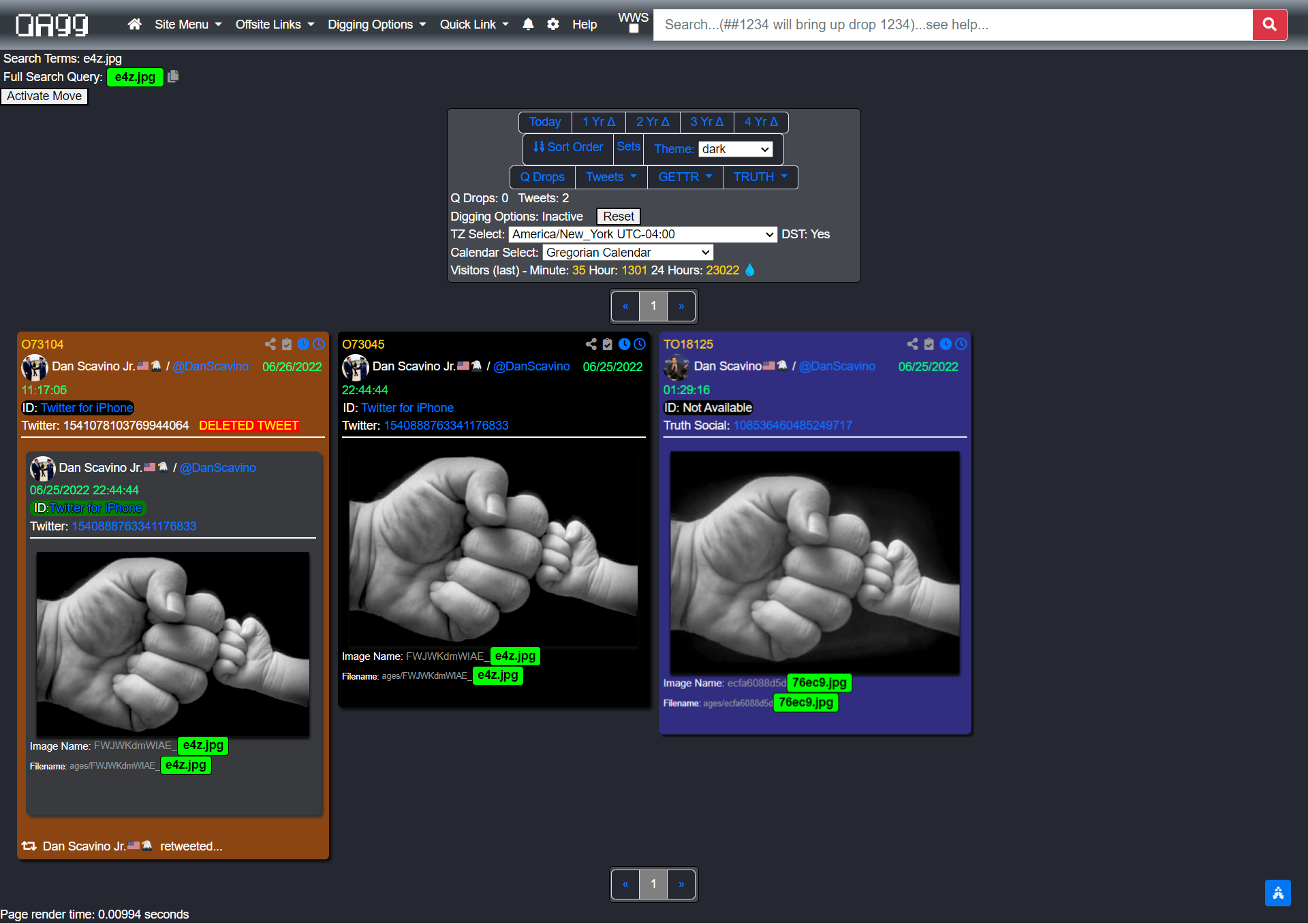Open fist bump image in retweeted post O73104
Viewport: 1308px width, 924px height.
[x=173, y=644]
